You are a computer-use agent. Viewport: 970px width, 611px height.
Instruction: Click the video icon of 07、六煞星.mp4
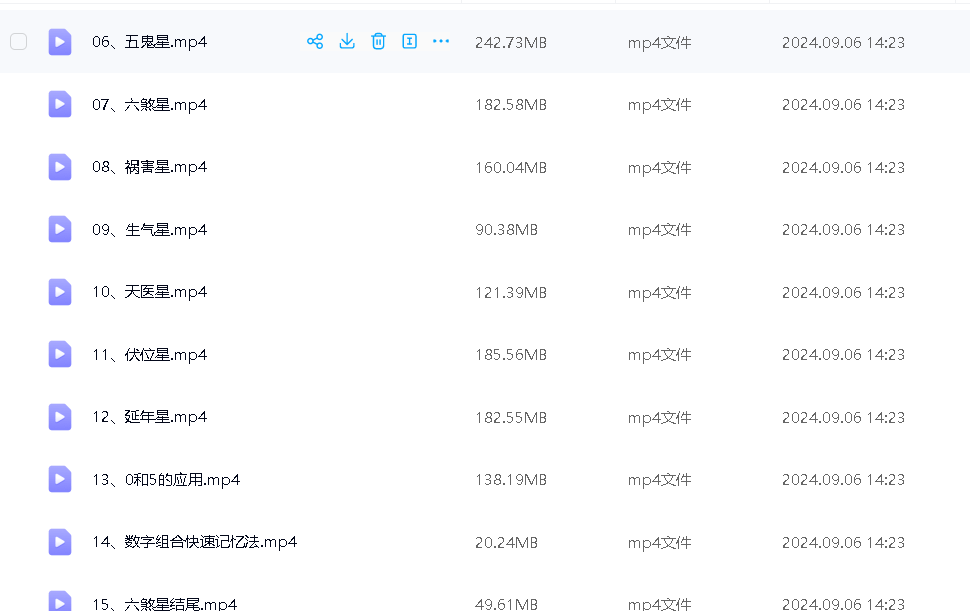(60, 104)
